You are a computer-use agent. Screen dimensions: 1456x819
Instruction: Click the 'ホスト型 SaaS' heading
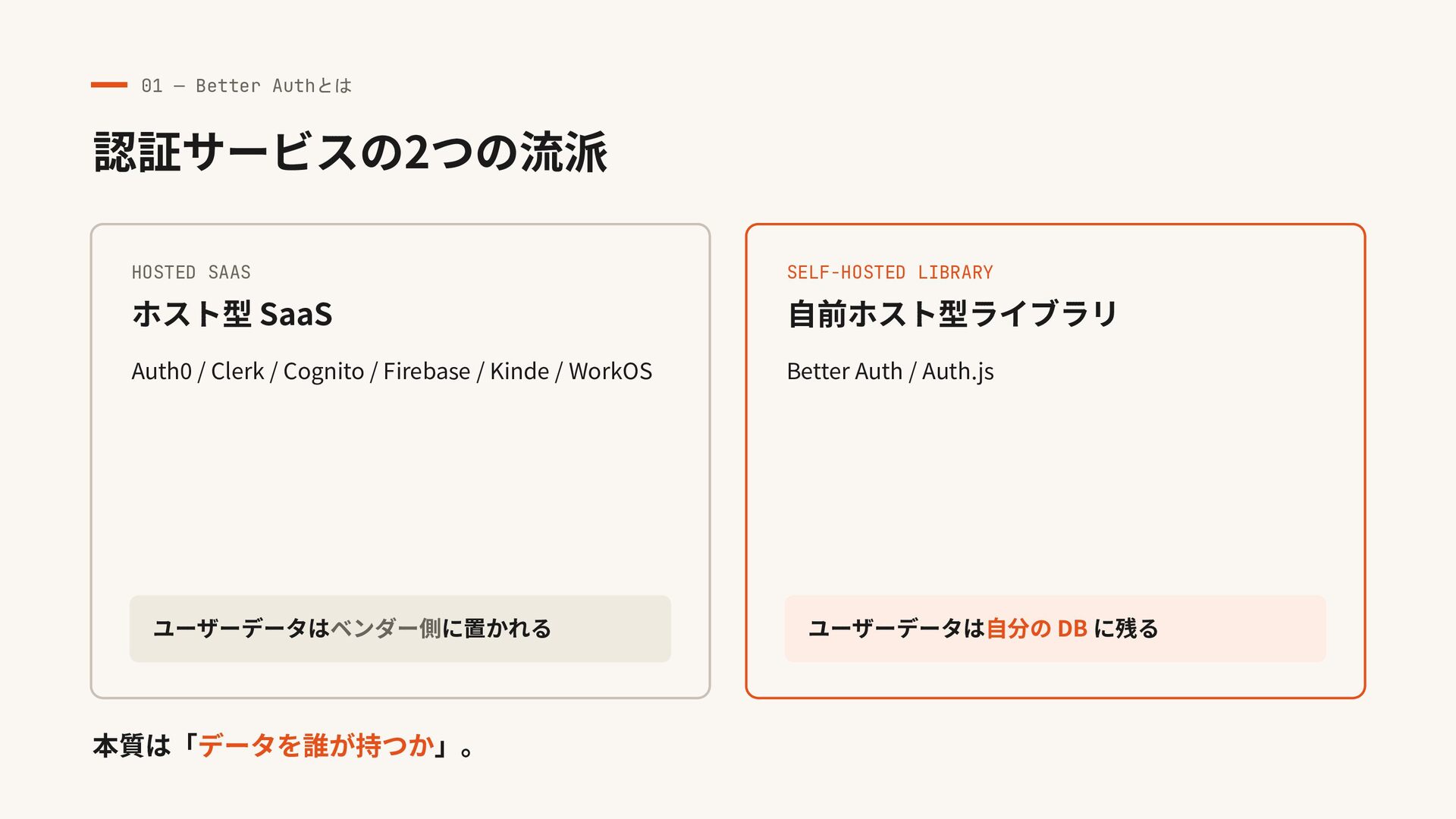coord(232,314)
